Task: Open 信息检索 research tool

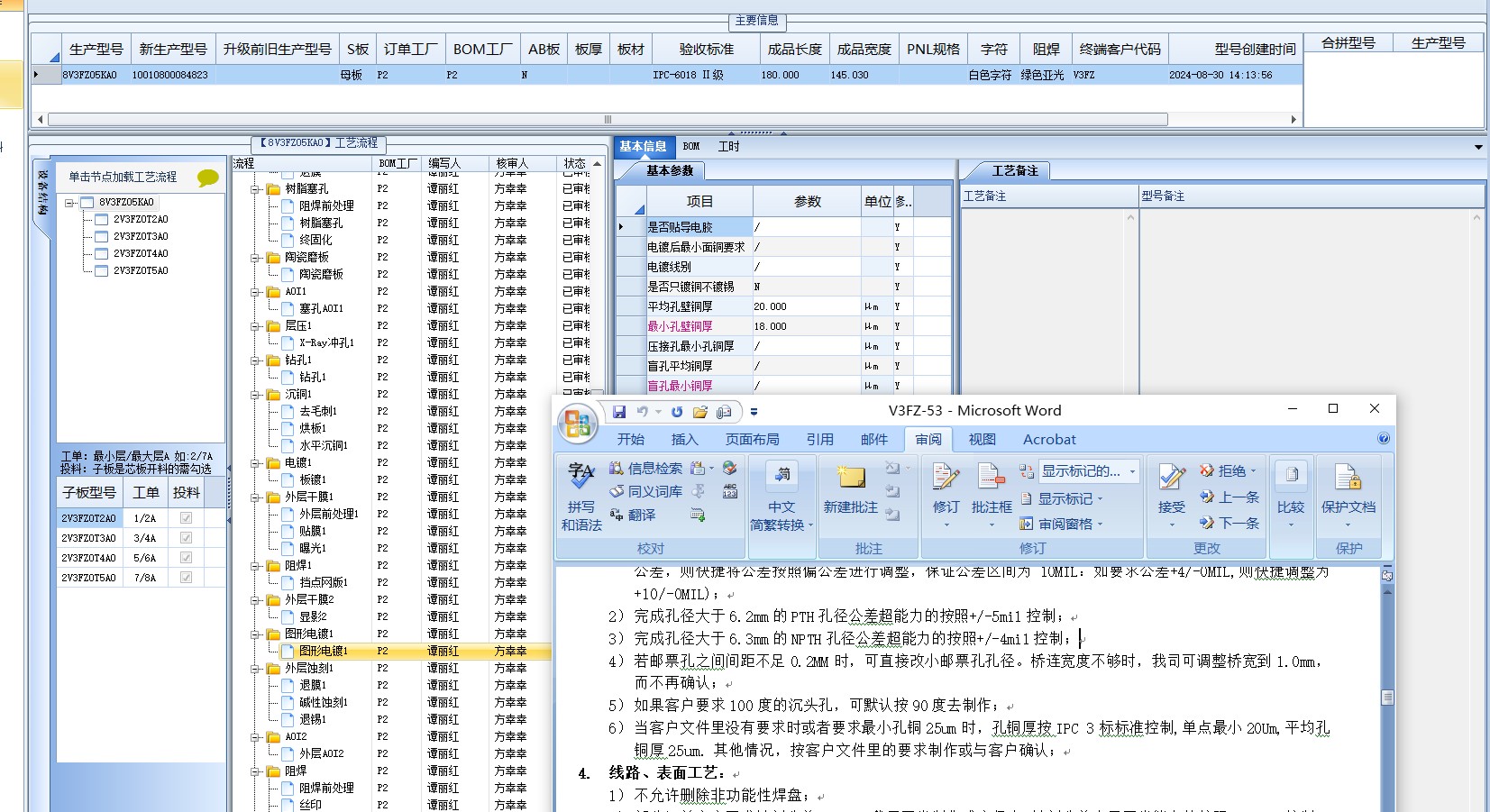Action: click(x=646, y=469)
